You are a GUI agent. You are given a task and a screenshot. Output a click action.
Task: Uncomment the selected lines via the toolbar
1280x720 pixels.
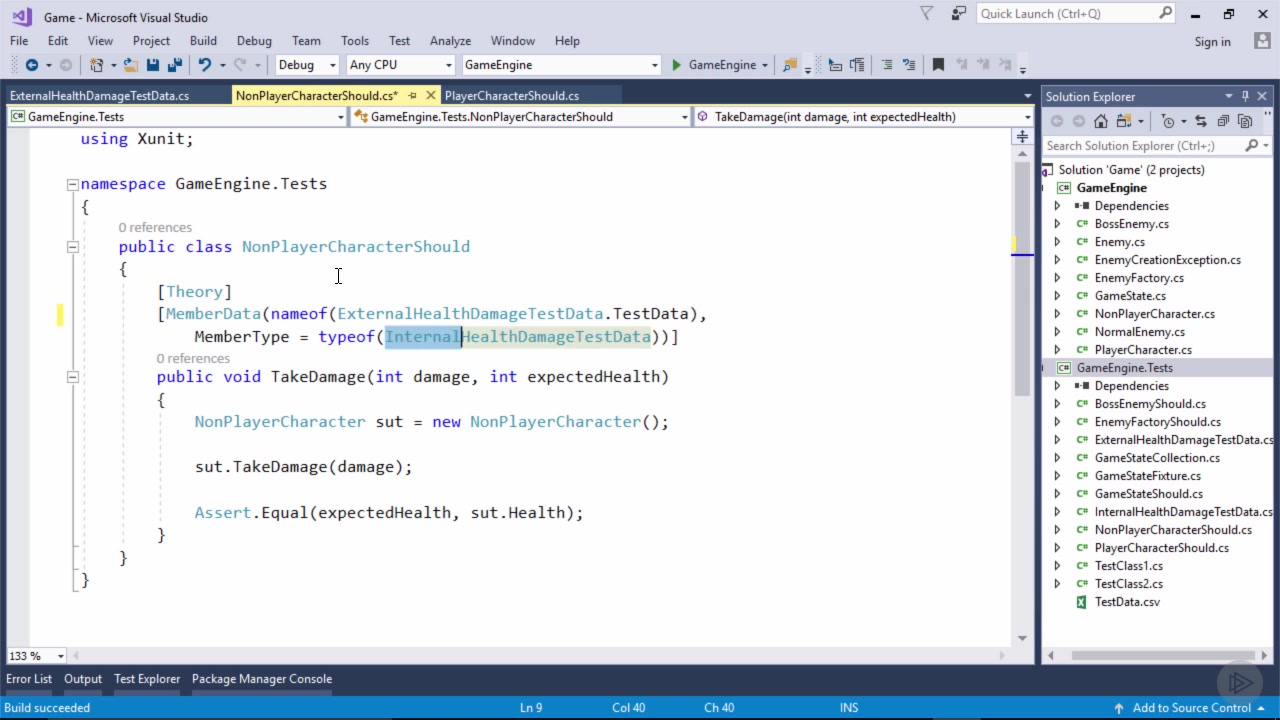908,65
